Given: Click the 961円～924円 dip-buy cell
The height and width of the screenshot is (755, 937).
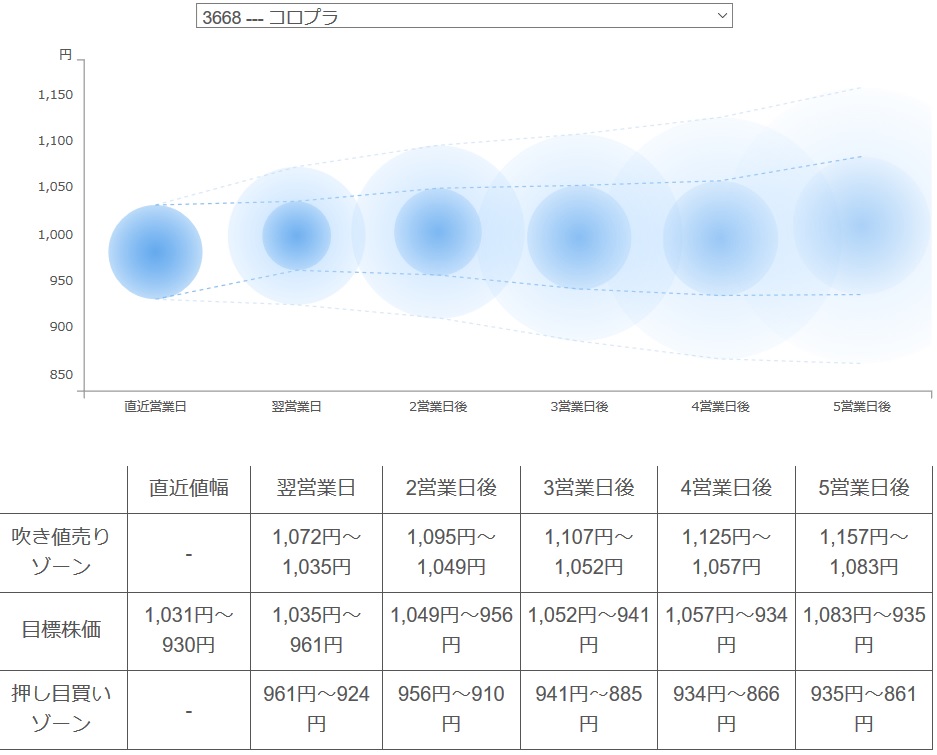Looking at the screenshot, I should coord(316,709).
